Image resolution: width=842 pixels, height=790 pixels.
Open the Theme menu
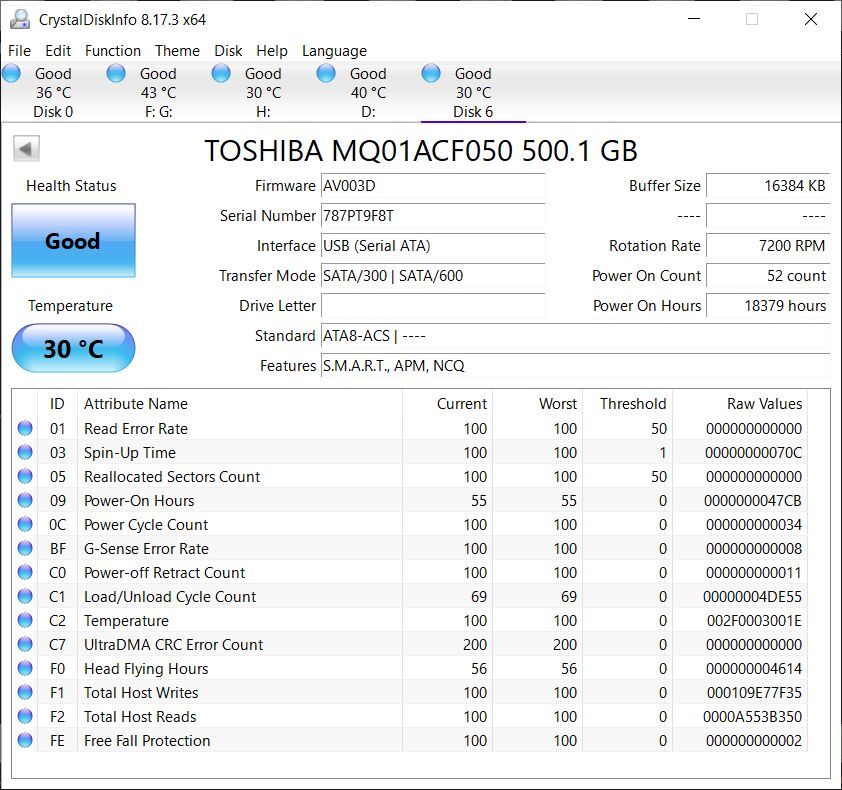(x=177, y=50)
